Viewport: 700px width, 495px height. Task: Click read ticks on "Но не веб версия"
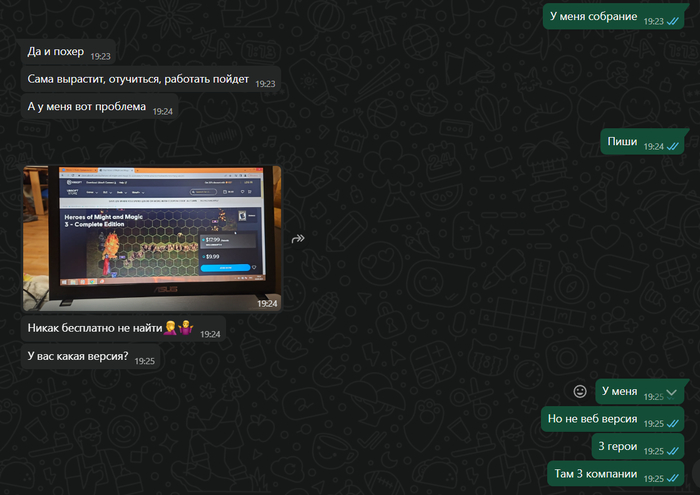(672, 422)
